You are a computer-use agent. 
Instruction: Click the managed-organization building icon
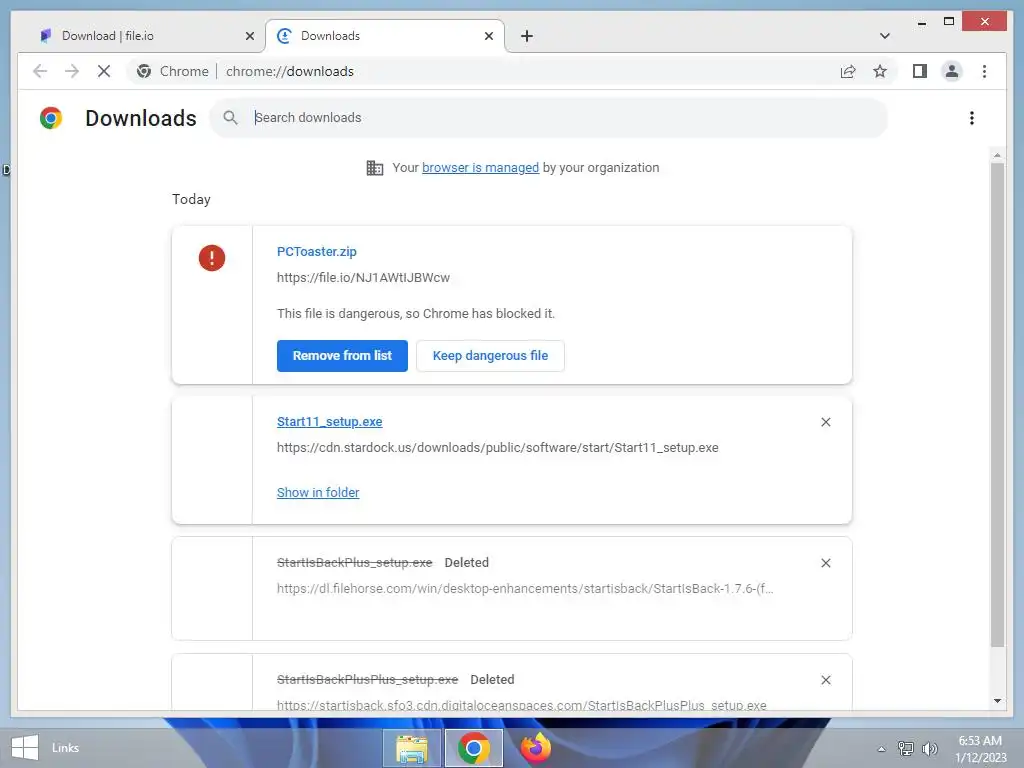(375, 168)
